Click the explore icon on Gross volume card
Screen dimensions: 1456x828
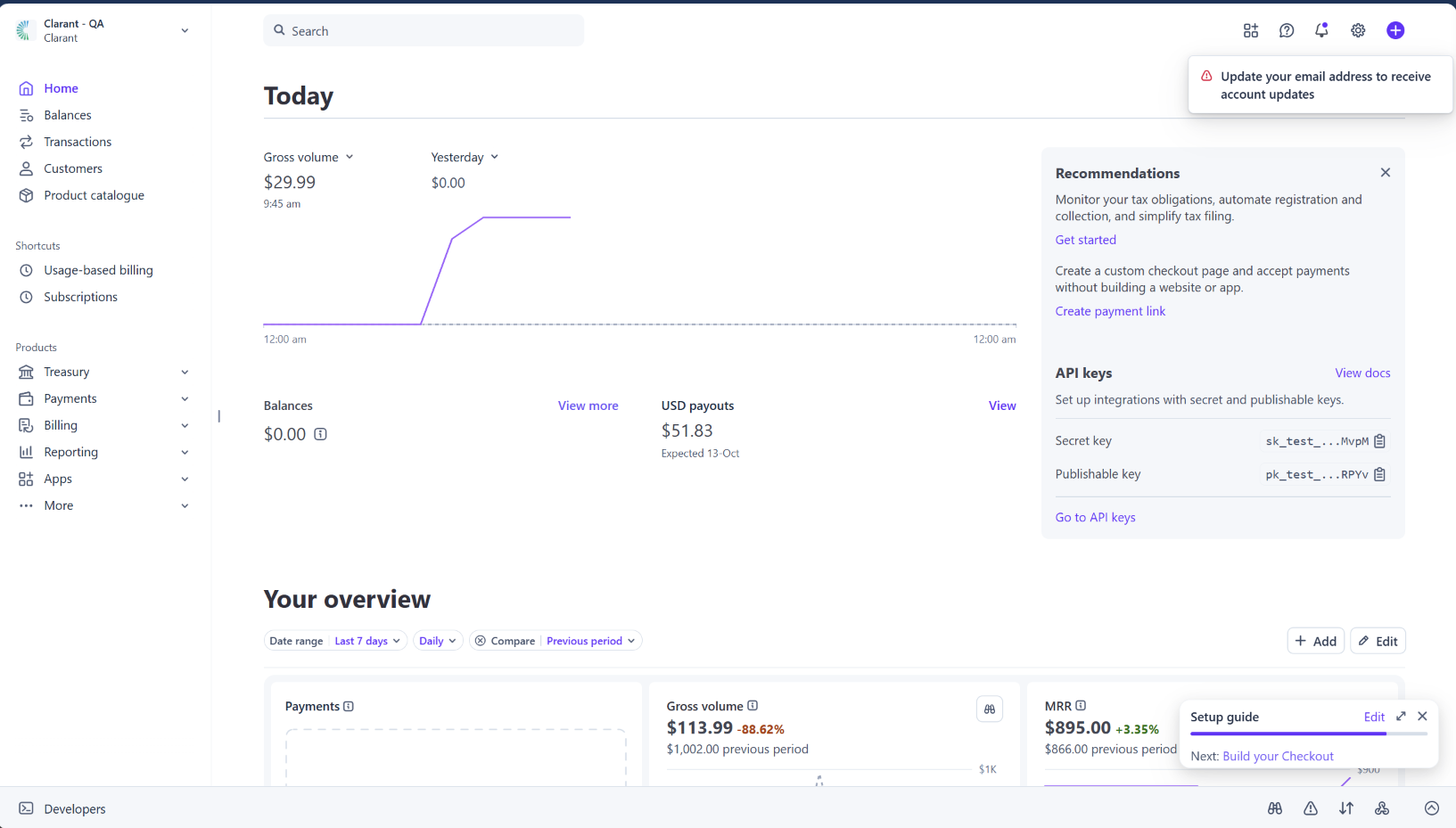tap(990, 709)
